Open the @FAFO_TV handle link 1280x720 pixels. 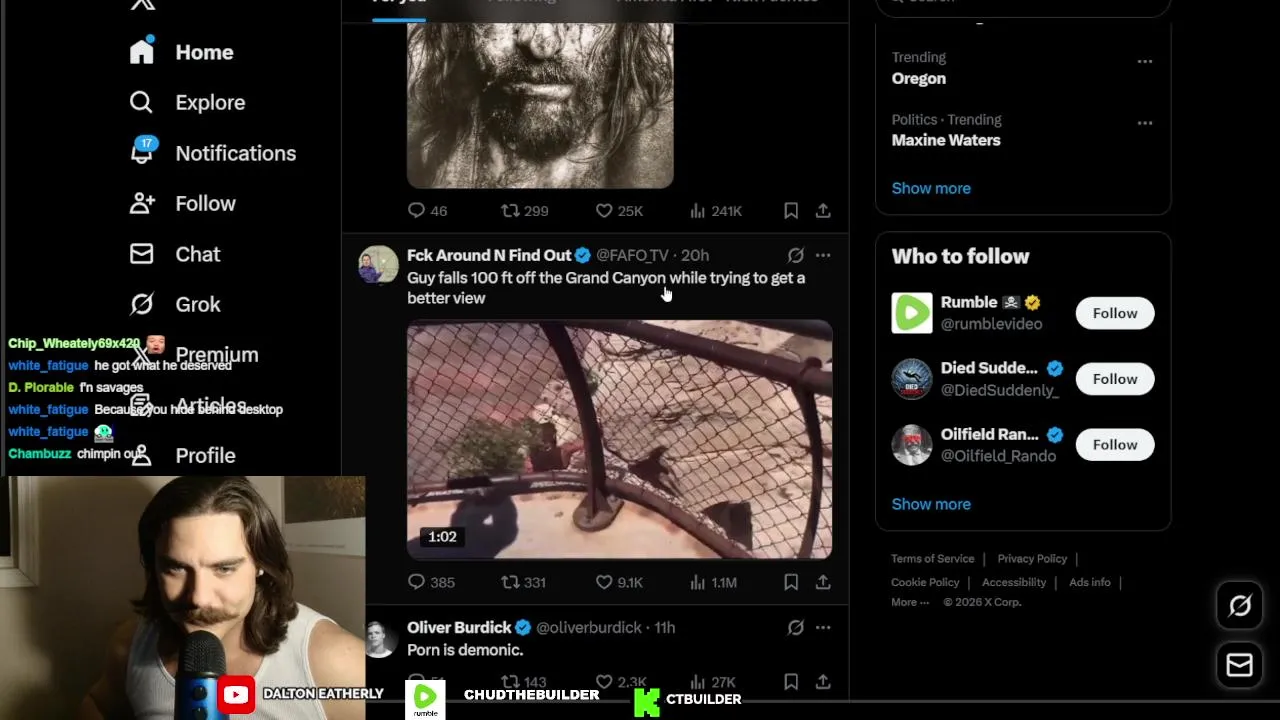pos(632,256)
